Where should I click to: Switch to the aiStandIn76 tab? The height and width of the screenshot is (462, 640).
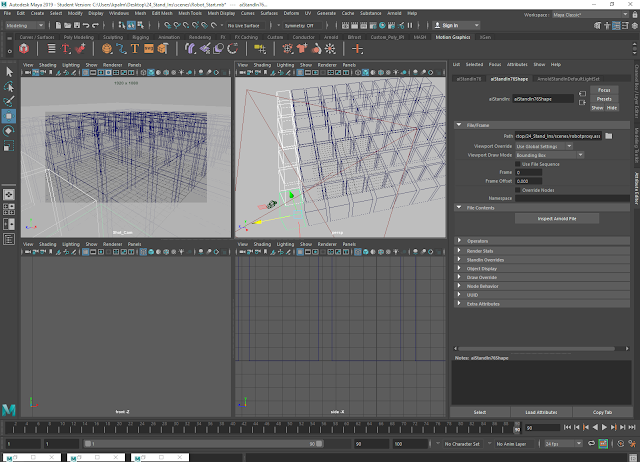(469, 77)
